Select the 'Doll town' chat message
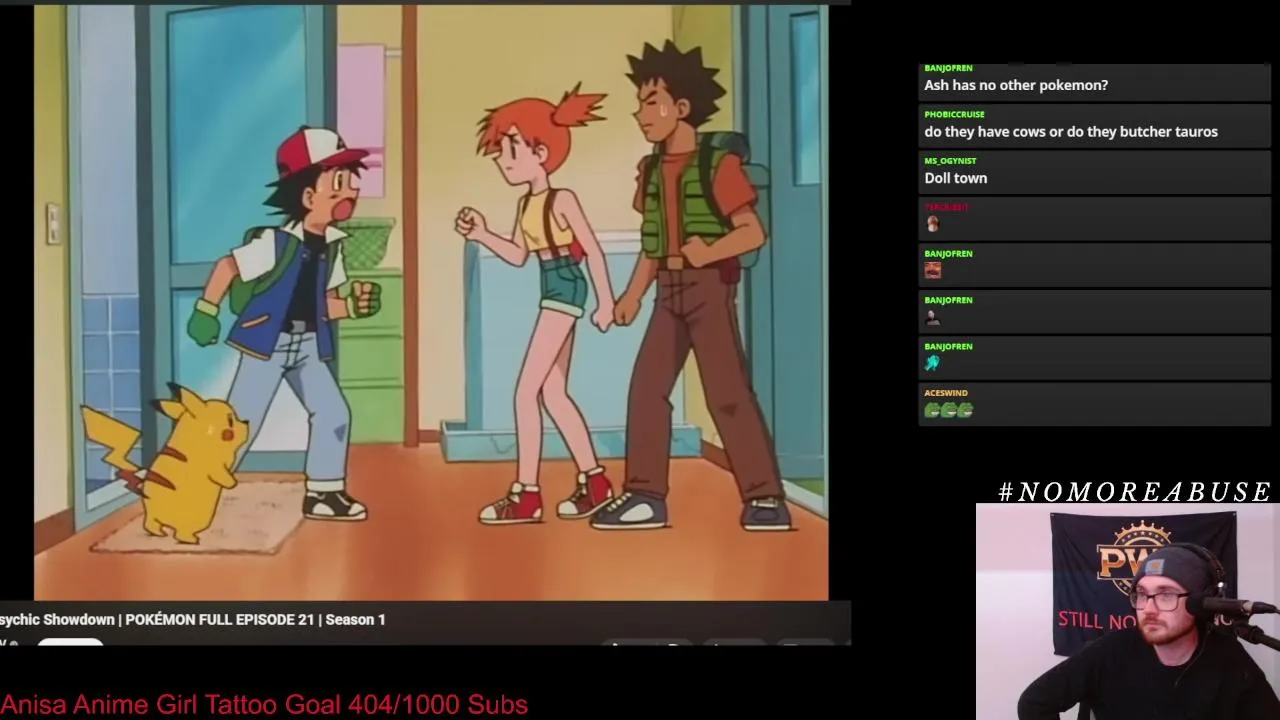The width and height of the screenshot is (1280, 720). coord(955,178)
